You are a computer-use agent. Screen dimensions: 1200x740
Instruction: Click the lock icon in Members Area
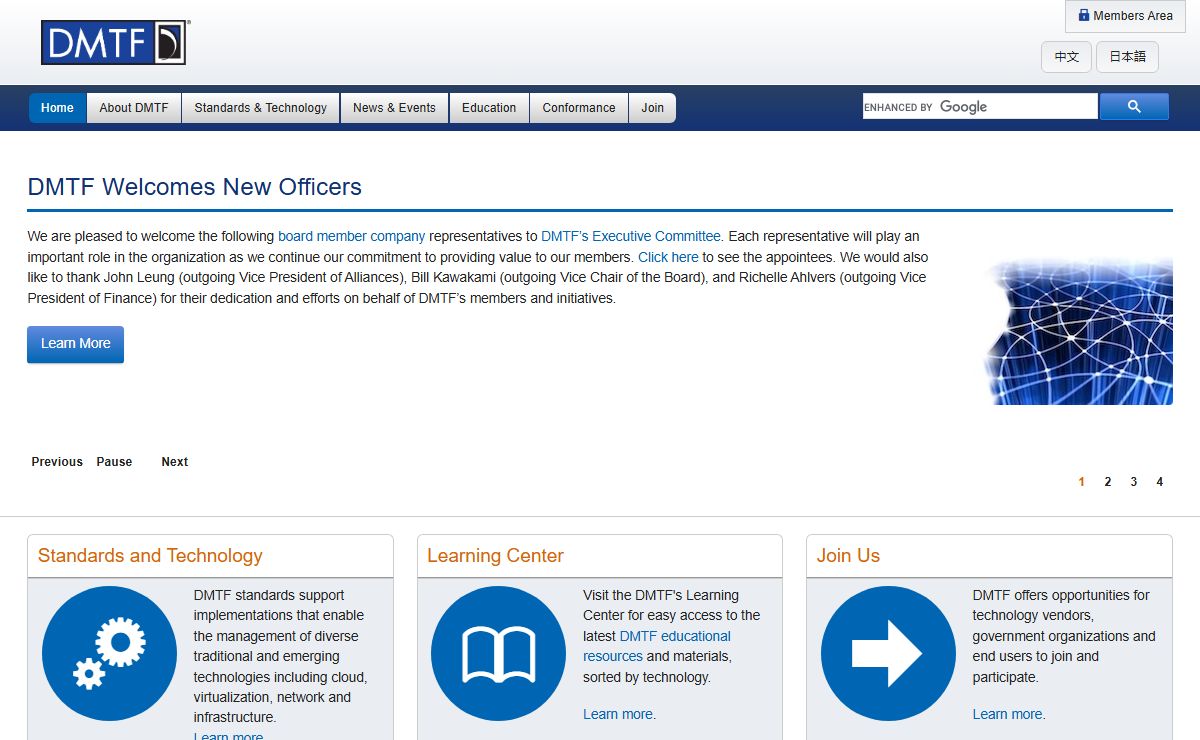(1084, 15)
